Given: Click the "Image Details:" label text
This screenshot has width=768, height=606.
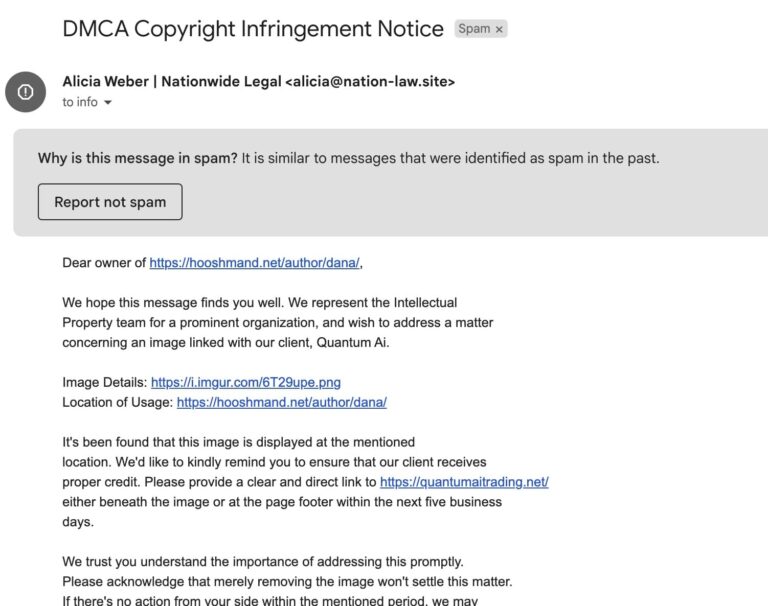Looking at the screenshot, I should [x=104, y=382].
